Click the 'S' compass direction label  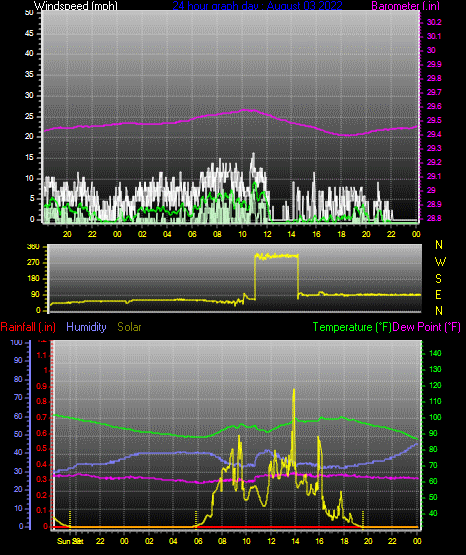click(438, 279)
